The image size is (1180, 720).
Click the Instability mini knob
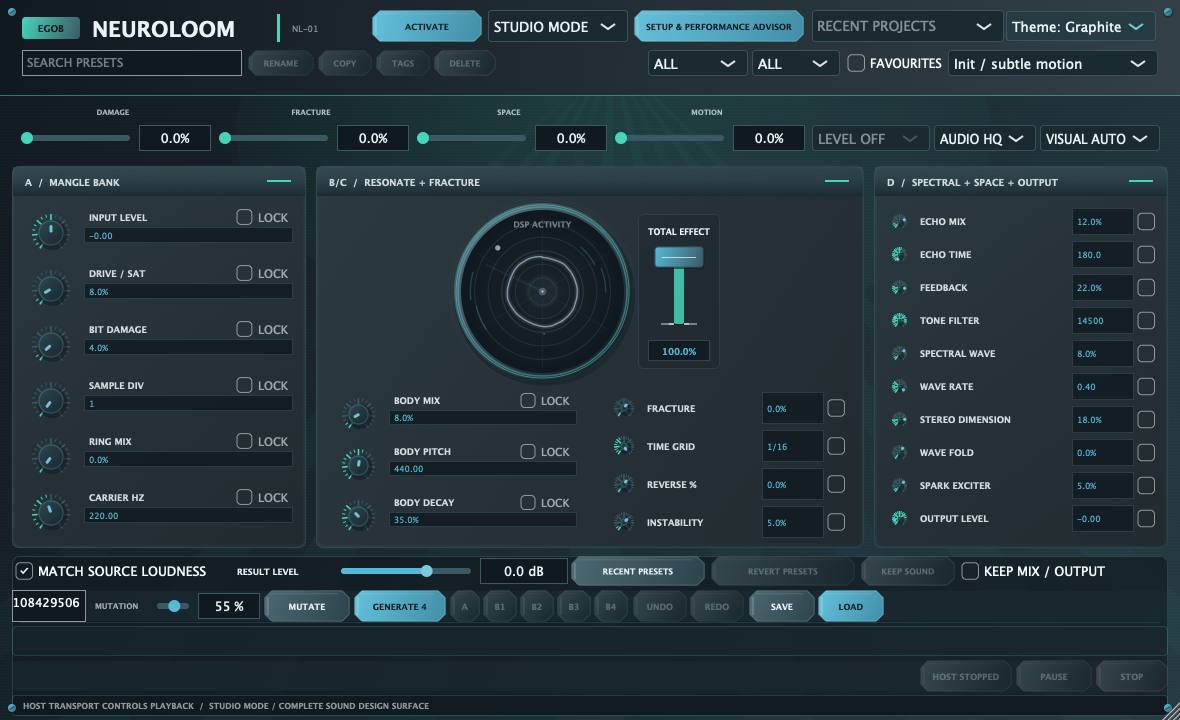(624, 521)
